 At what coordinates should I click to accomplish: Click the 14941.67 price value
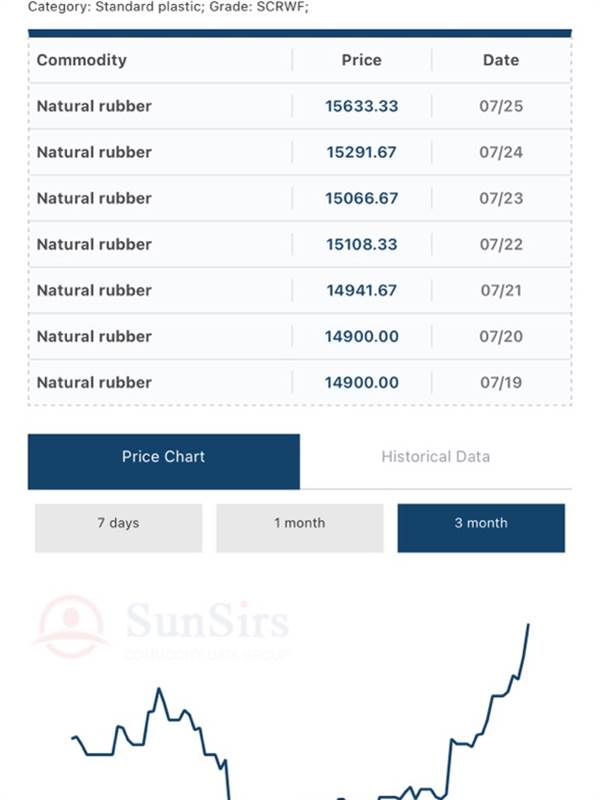(362, 290)
